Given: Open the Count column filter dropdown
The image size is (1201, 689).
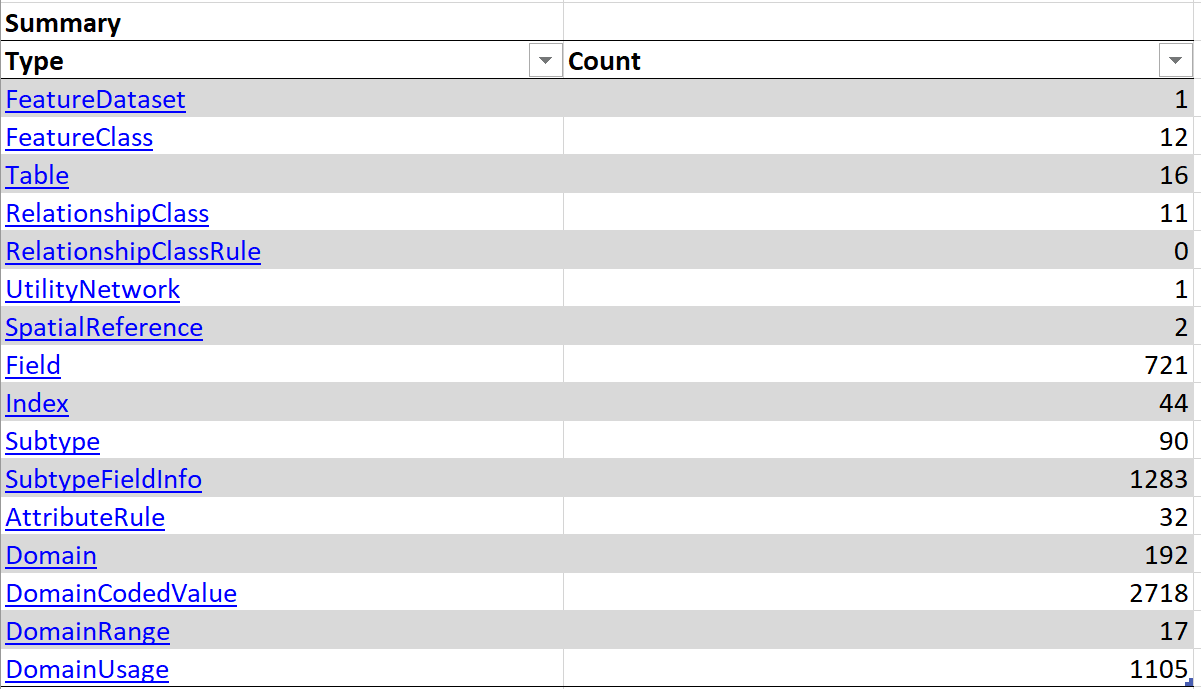Looking at the screenshot, I should click(1175, 61).
